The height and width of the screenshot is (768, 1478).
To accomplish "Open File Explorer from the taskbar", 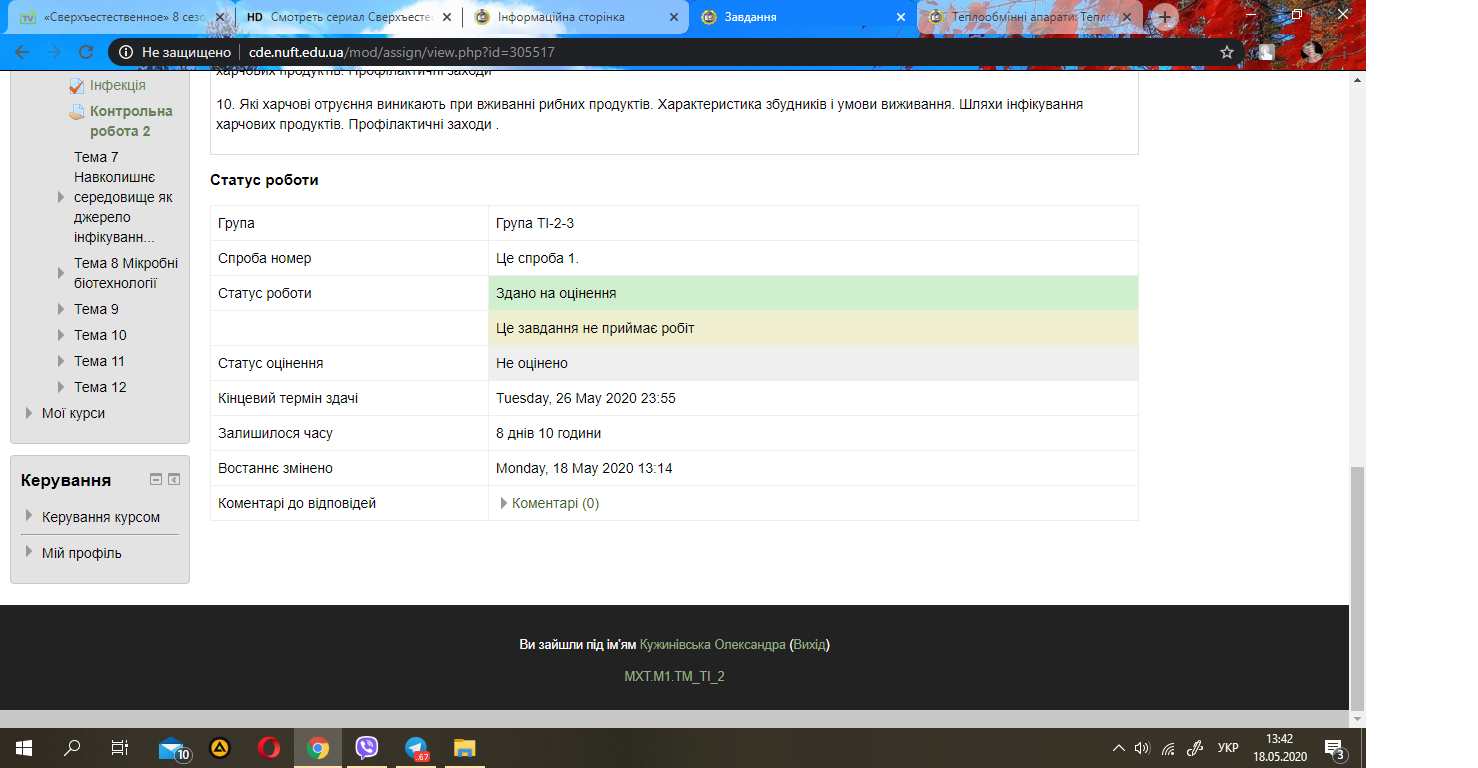I will coord(465,747).
